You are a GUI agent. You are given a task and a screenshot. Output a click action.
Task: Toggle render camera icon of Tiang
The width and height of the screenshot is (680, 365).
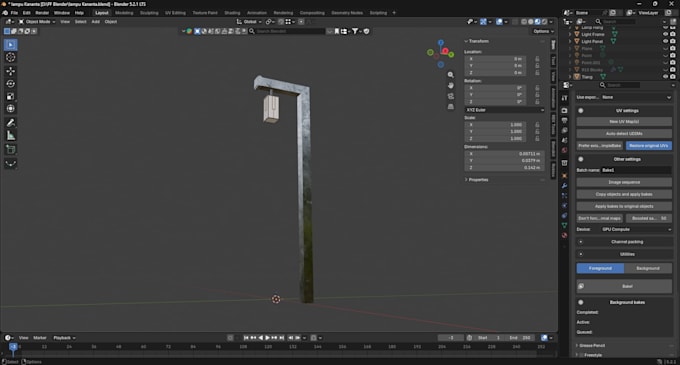click(x=673, y=77)
